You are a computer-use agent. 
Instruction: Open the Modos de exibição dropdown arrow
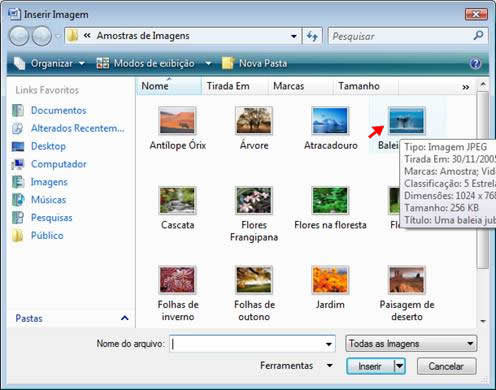208,63
